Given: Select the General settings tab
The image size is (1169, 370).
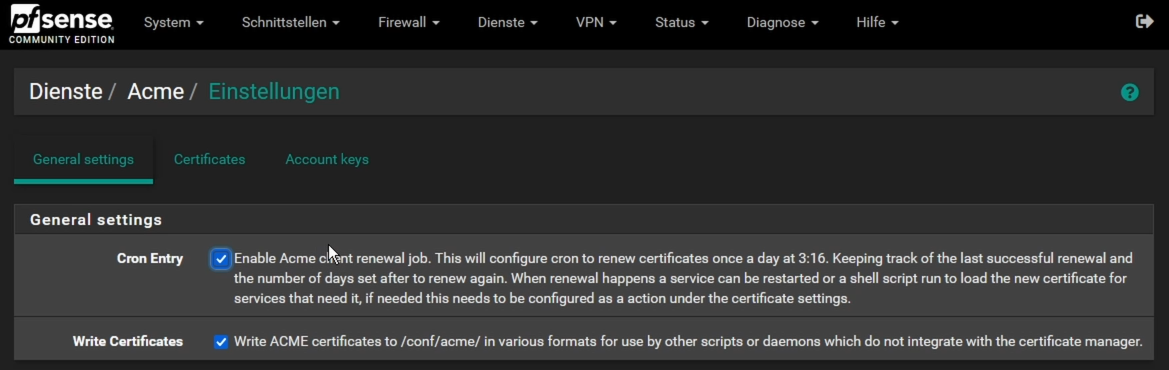Looking at the screenshot, I should click(x=84, y=160).
